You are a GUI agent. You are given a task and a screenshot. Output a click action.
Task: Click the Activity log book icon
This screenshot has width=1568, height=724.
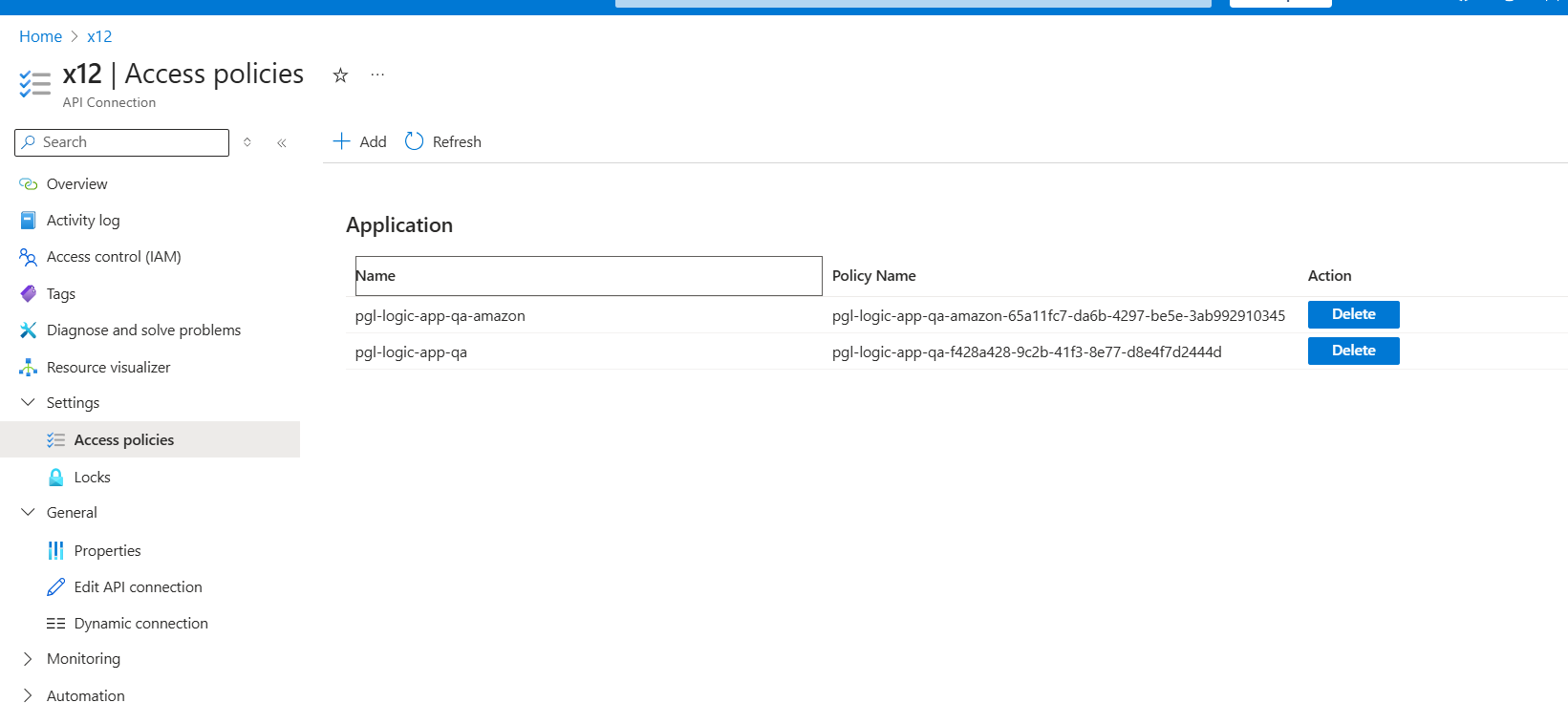29,220
